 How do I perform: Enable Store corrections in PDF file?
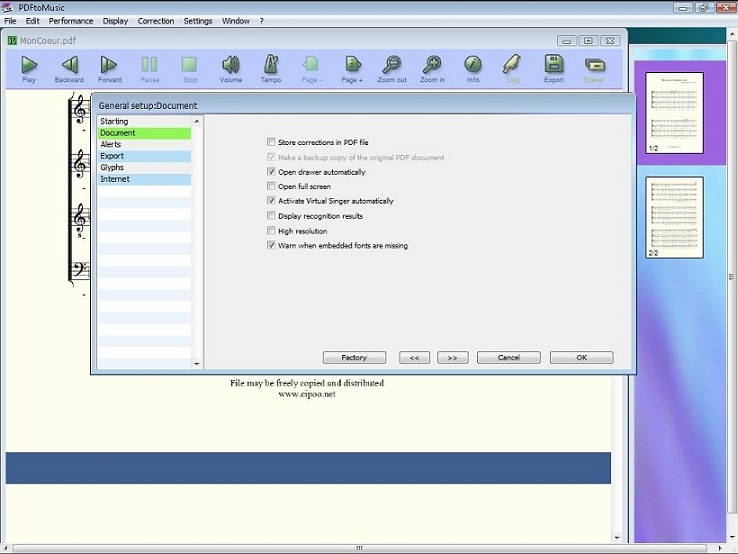[271, 142]
